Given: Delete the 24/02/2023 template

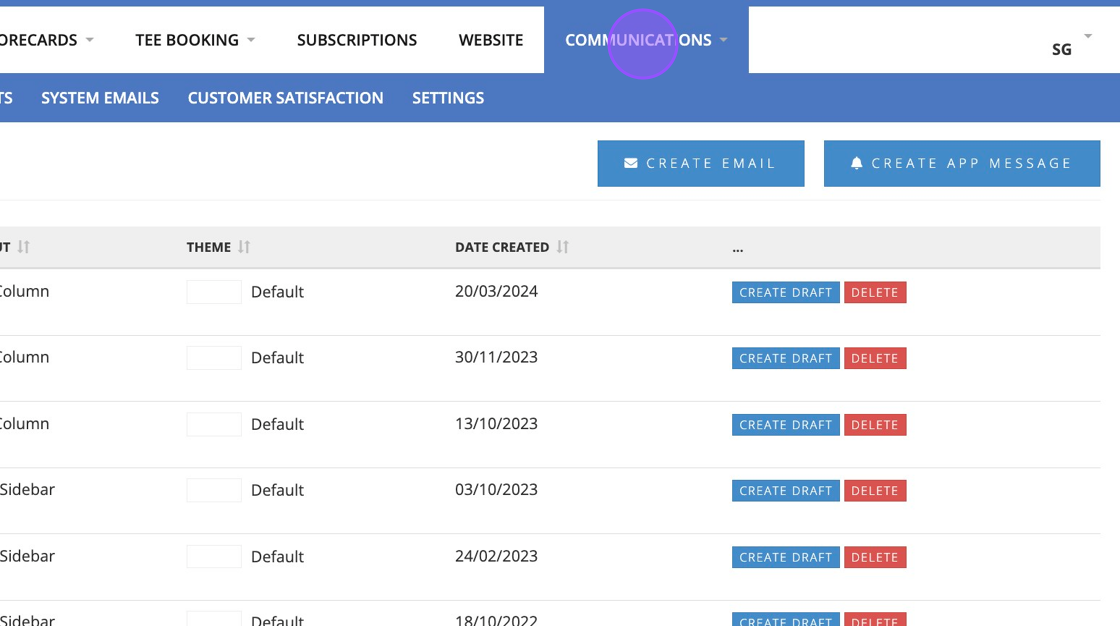Looking at the screenshot, I should tap(875, 557).
